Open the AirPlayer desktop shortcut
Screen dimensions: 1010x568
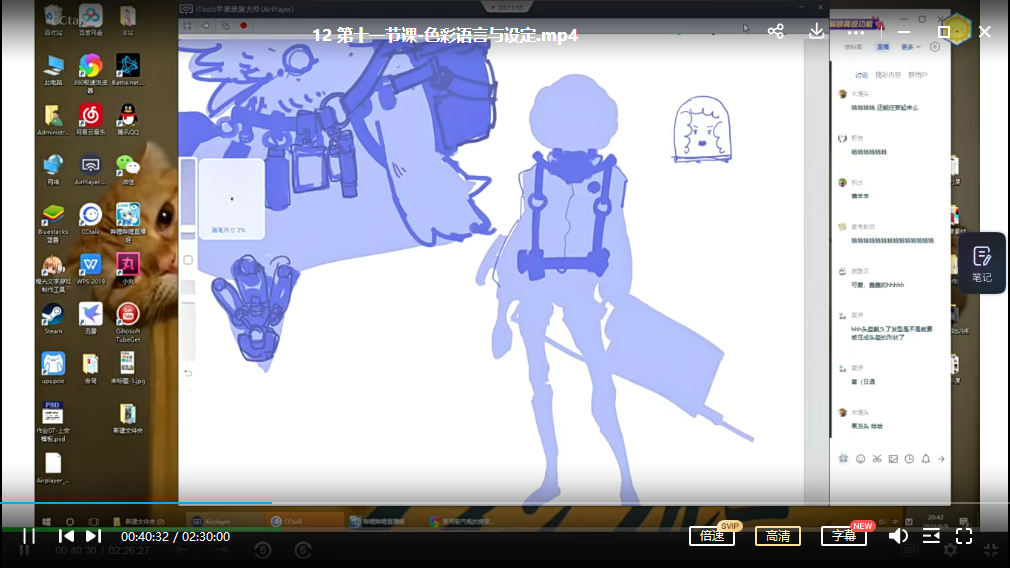click(90, 169)
